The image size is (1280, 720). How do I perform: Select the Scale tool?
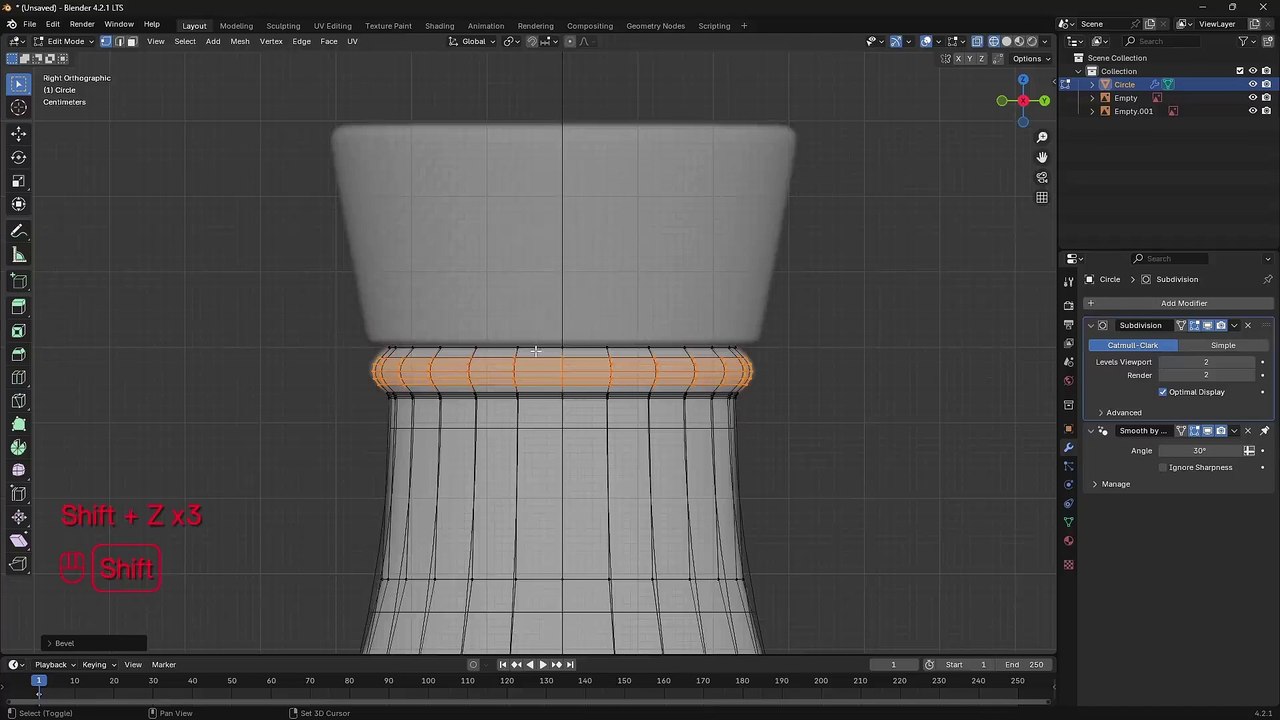[x=18, y=181]
